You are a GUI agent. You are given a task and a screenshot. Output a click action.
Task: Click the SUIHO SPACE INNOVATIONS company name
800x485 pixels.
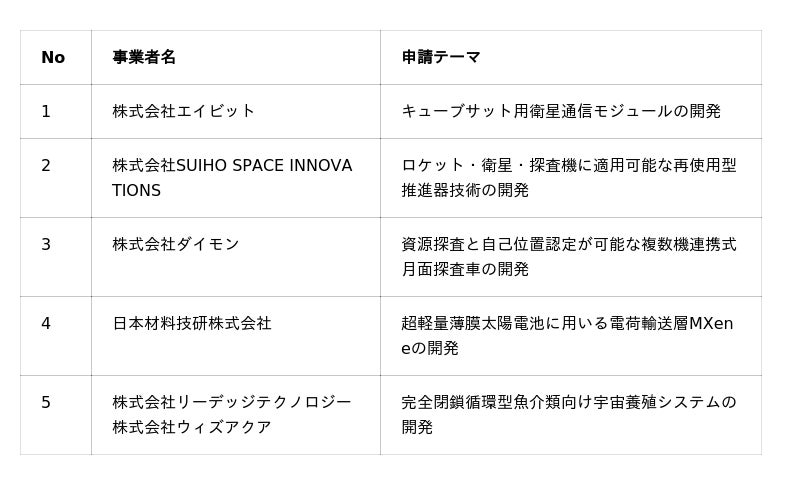(x=232, y=178)
